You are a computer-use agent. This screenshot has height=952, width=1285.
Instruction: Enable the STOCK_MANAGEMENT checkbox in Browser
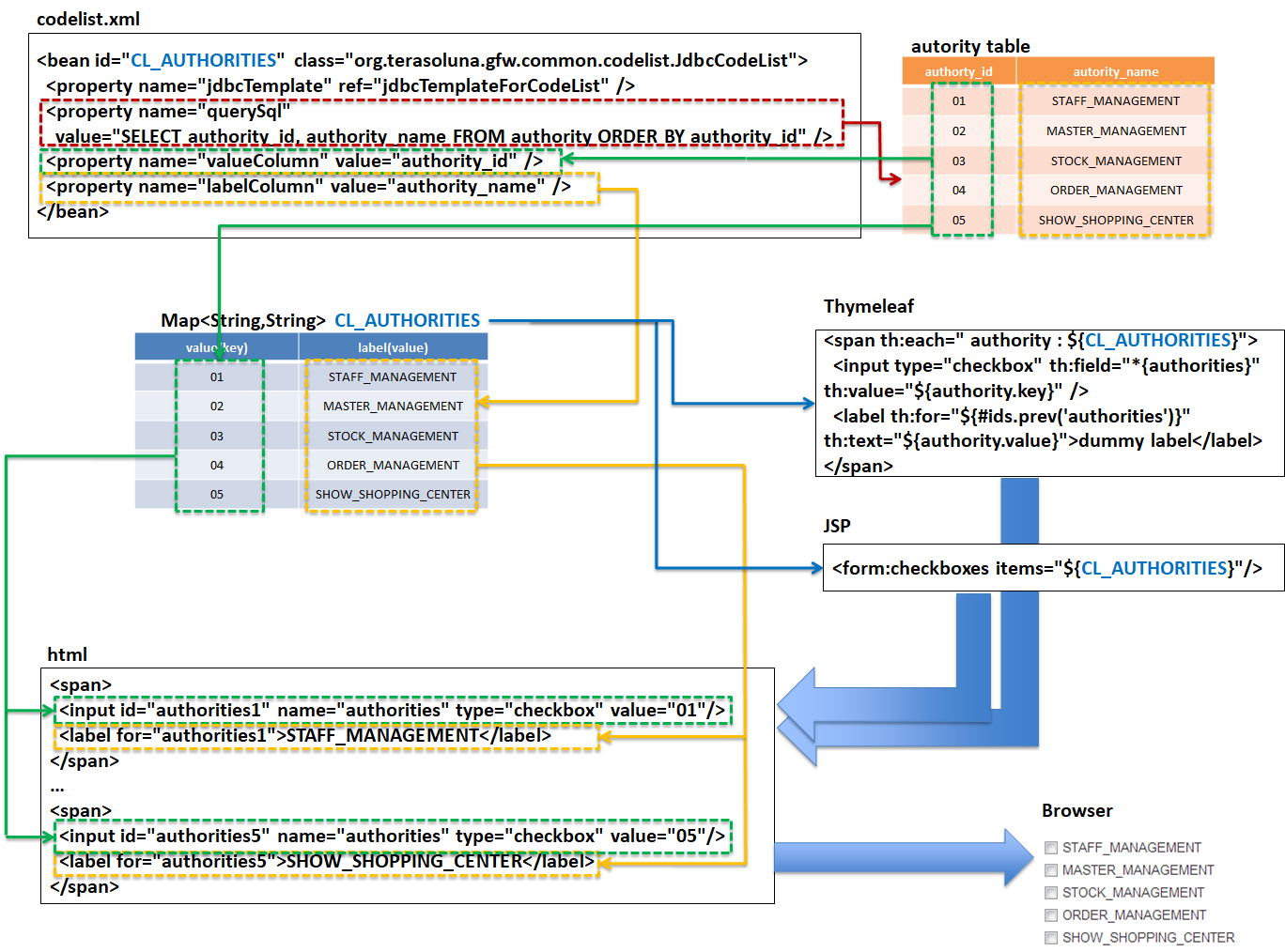tap(1051, 893)
